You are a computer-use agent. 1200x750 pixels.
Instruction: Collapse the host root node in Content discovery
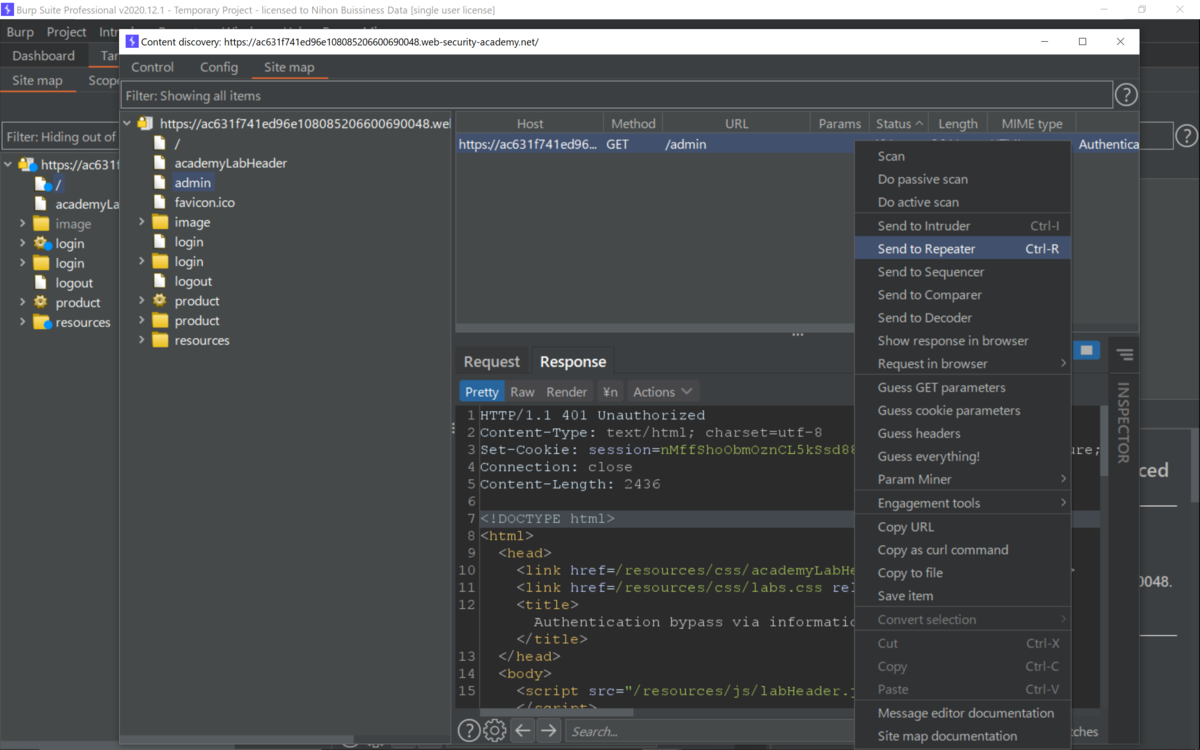pyautogui.click(x=127, y=124)
